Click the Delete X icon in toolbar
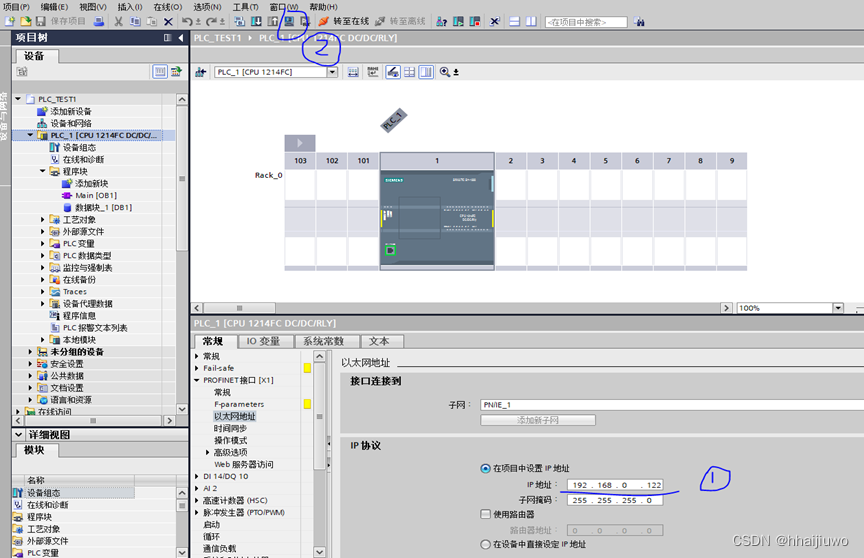The height and width of the screenshot is (558, 864). 169,21
